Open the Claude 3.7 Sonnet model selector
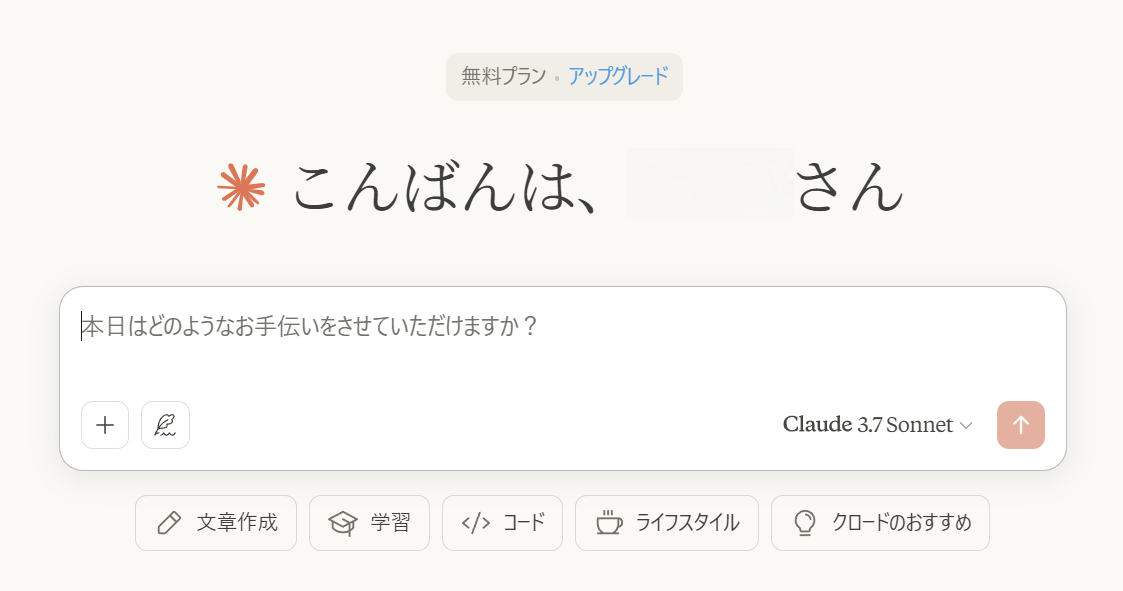The height and width of the screenshot is (591, 1123). (x=878, y=425)
